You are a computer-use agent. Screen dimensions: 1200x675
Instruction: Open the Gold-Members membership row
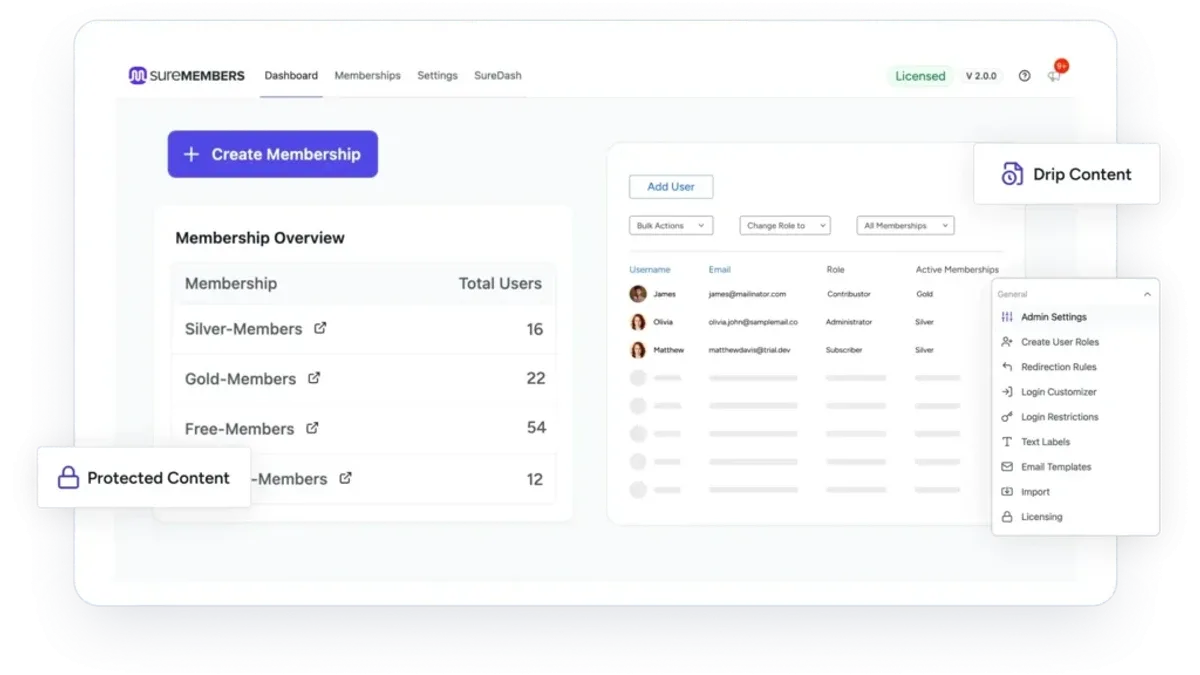[364, 379]
